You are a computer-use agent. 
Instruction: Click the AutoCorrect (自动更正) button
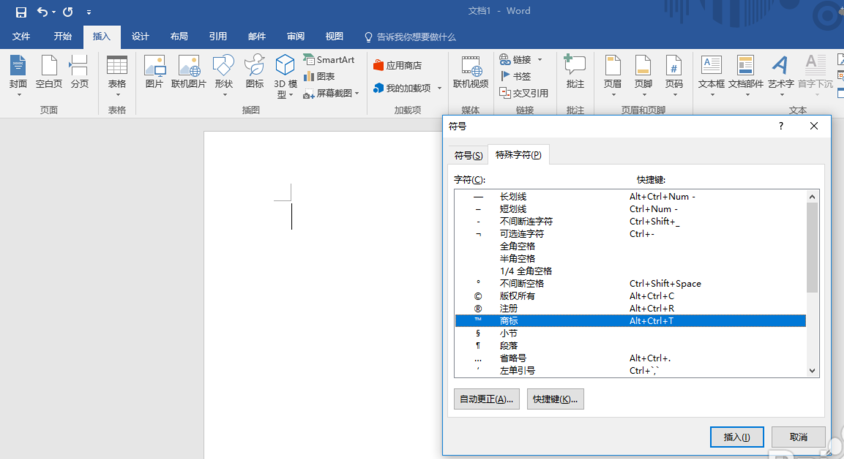(x=486, y=399)
